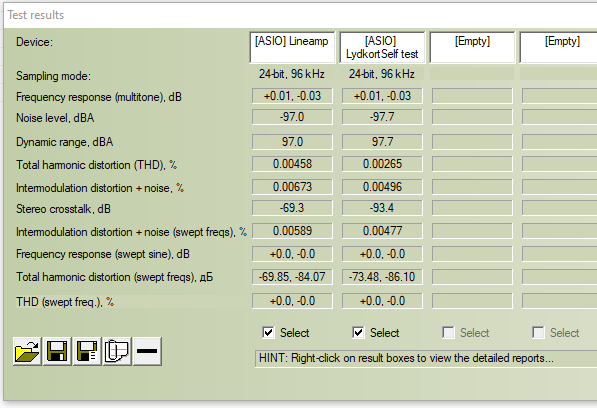This screenshot has width=597, height=408.
Task: Click the HINT right-click message bar
Action: point(426,359)
